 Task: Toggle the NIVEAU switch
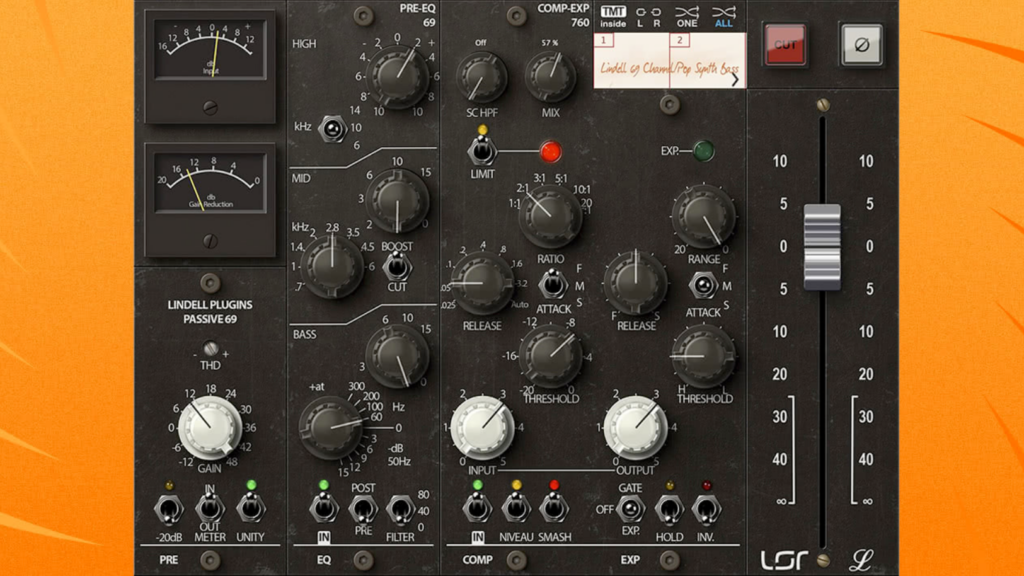[x=516, y=509]
